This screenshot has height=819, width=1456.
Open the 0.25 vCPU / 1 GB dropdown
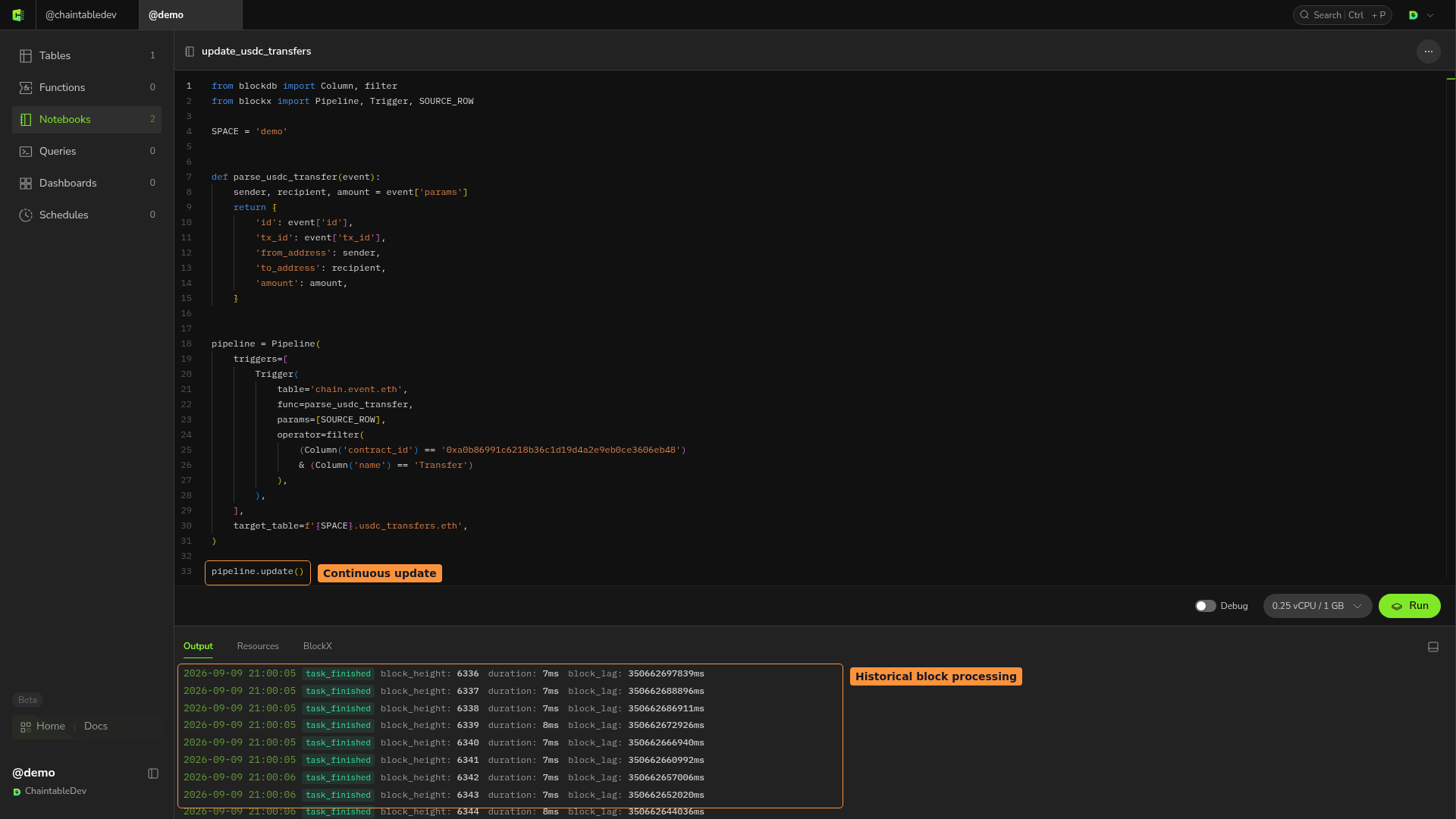tap(1317, 606)
